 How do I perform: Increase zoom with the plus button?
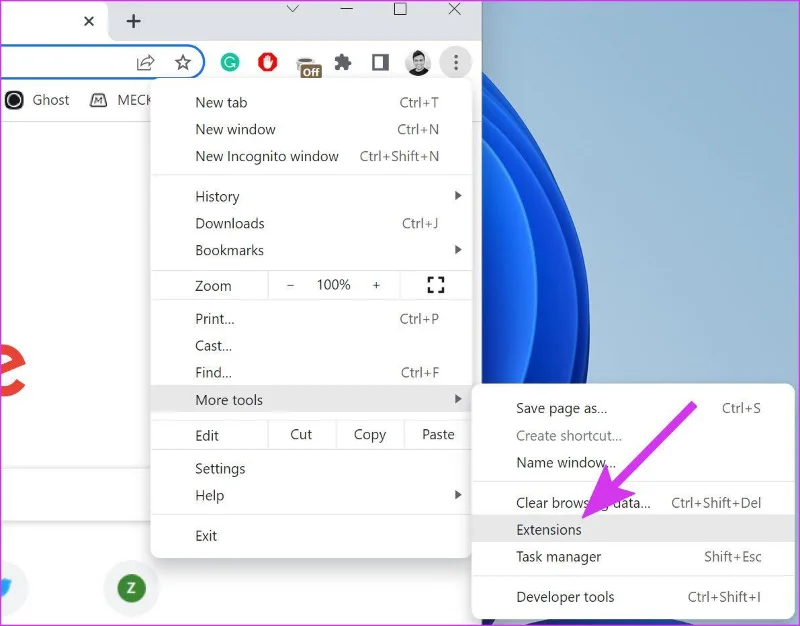click(x=376, y=285)
